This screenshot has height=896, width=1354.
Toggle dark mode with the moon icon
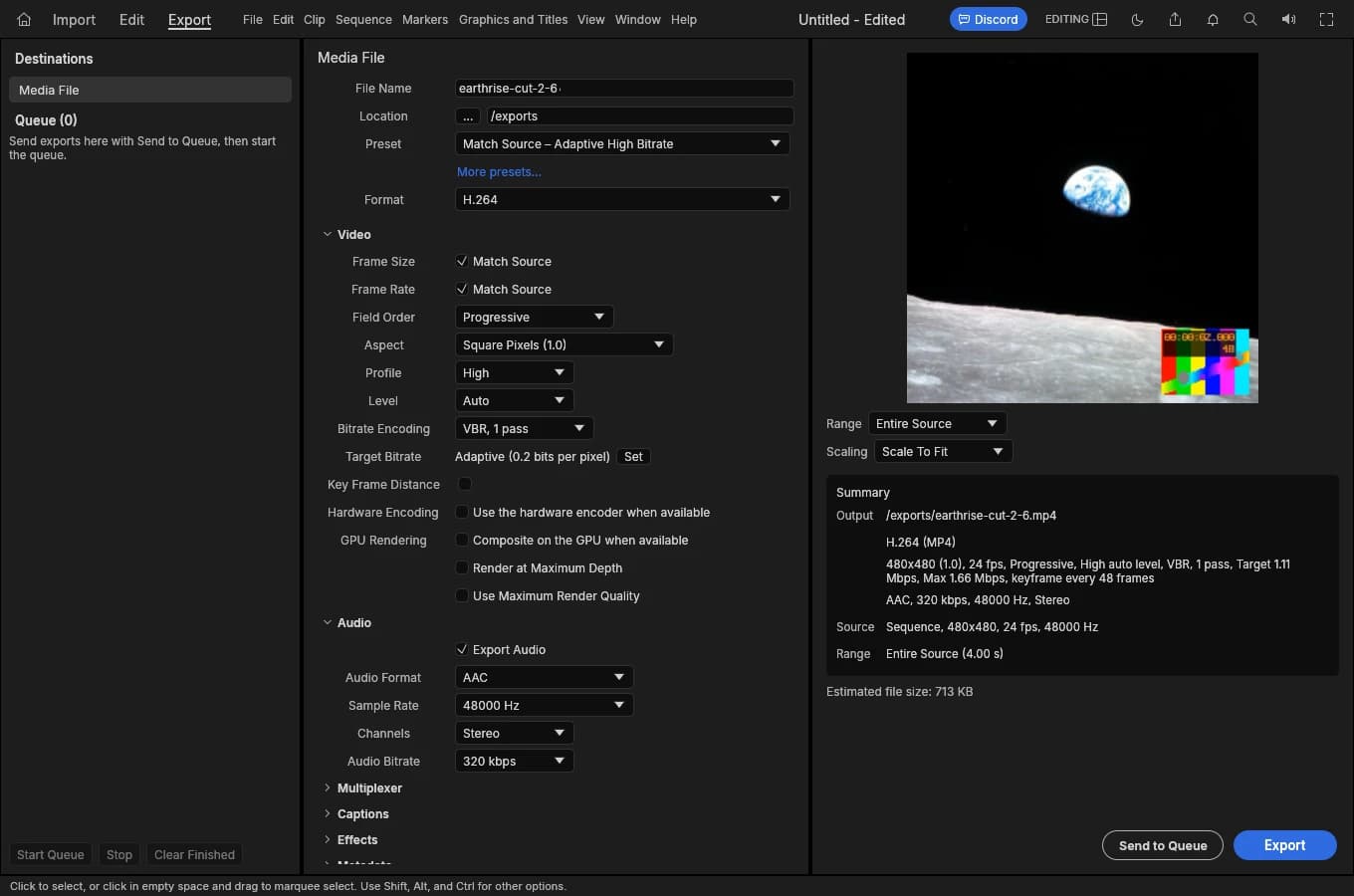point(1137,19)
